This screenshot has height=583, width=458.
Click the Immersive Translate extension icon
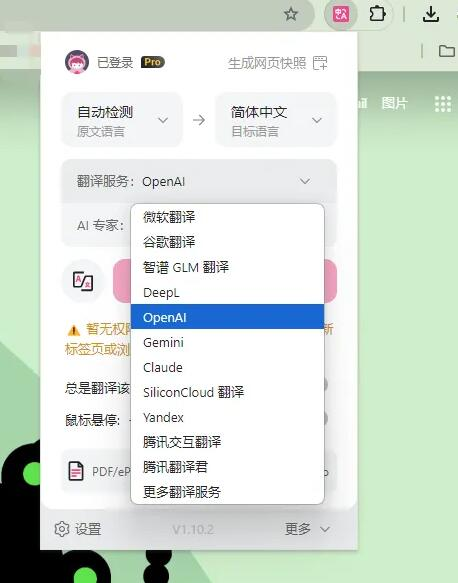pos(341,15)
